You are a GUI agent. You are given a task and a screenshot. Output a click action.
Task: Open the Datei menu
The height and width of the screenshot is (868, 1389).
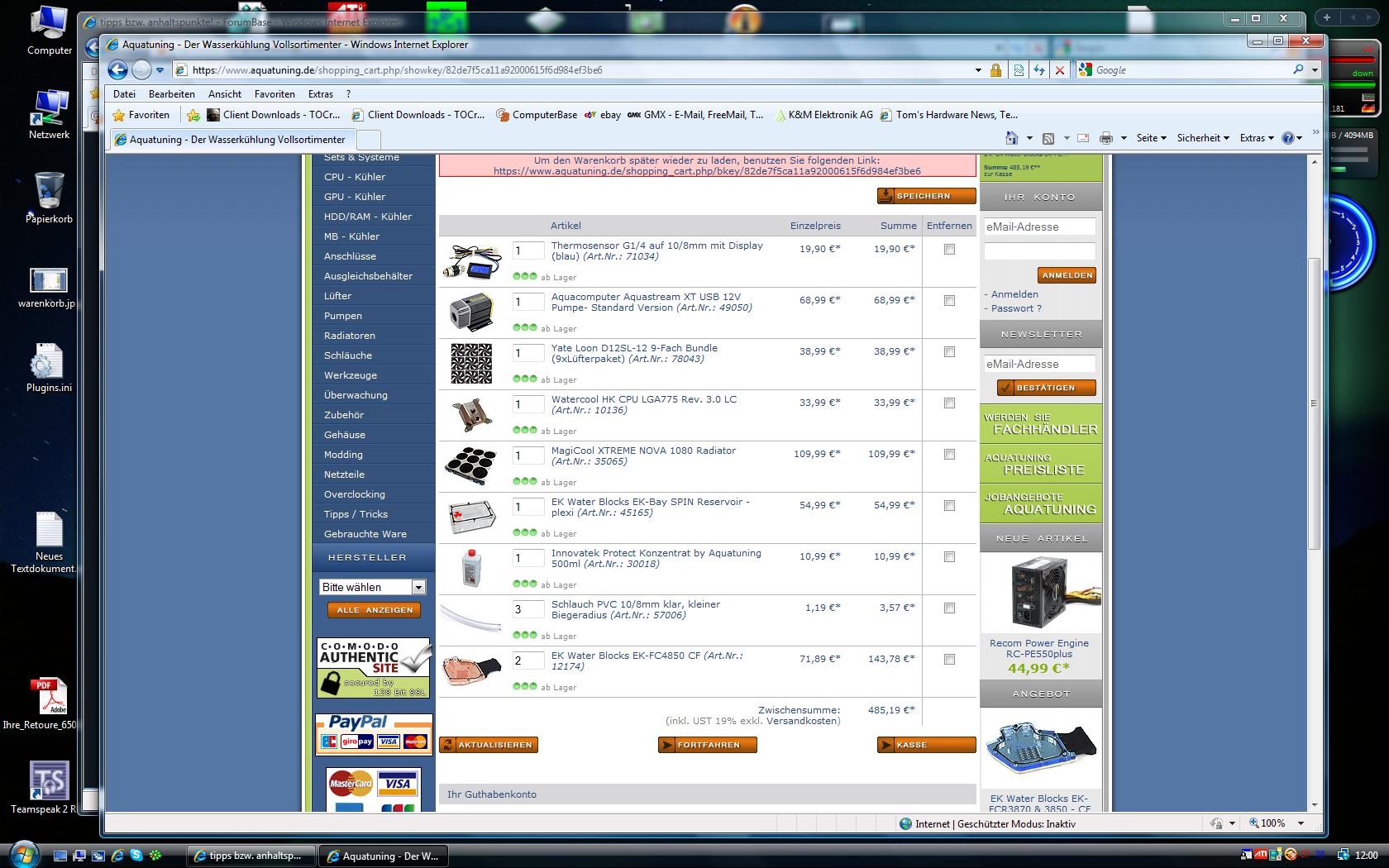[x=125, y=94]
